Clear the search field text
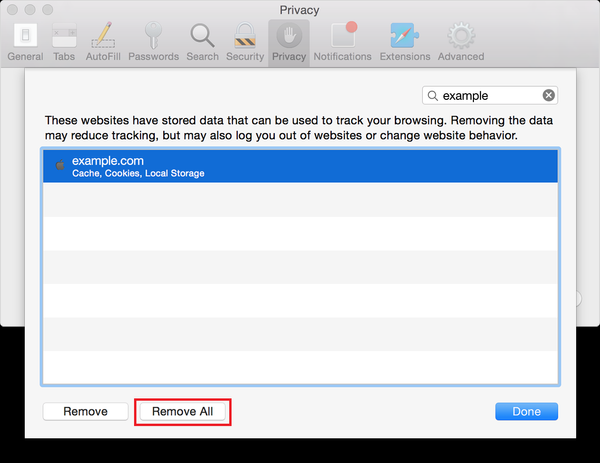The image size is (600, 463). point(549,96)
